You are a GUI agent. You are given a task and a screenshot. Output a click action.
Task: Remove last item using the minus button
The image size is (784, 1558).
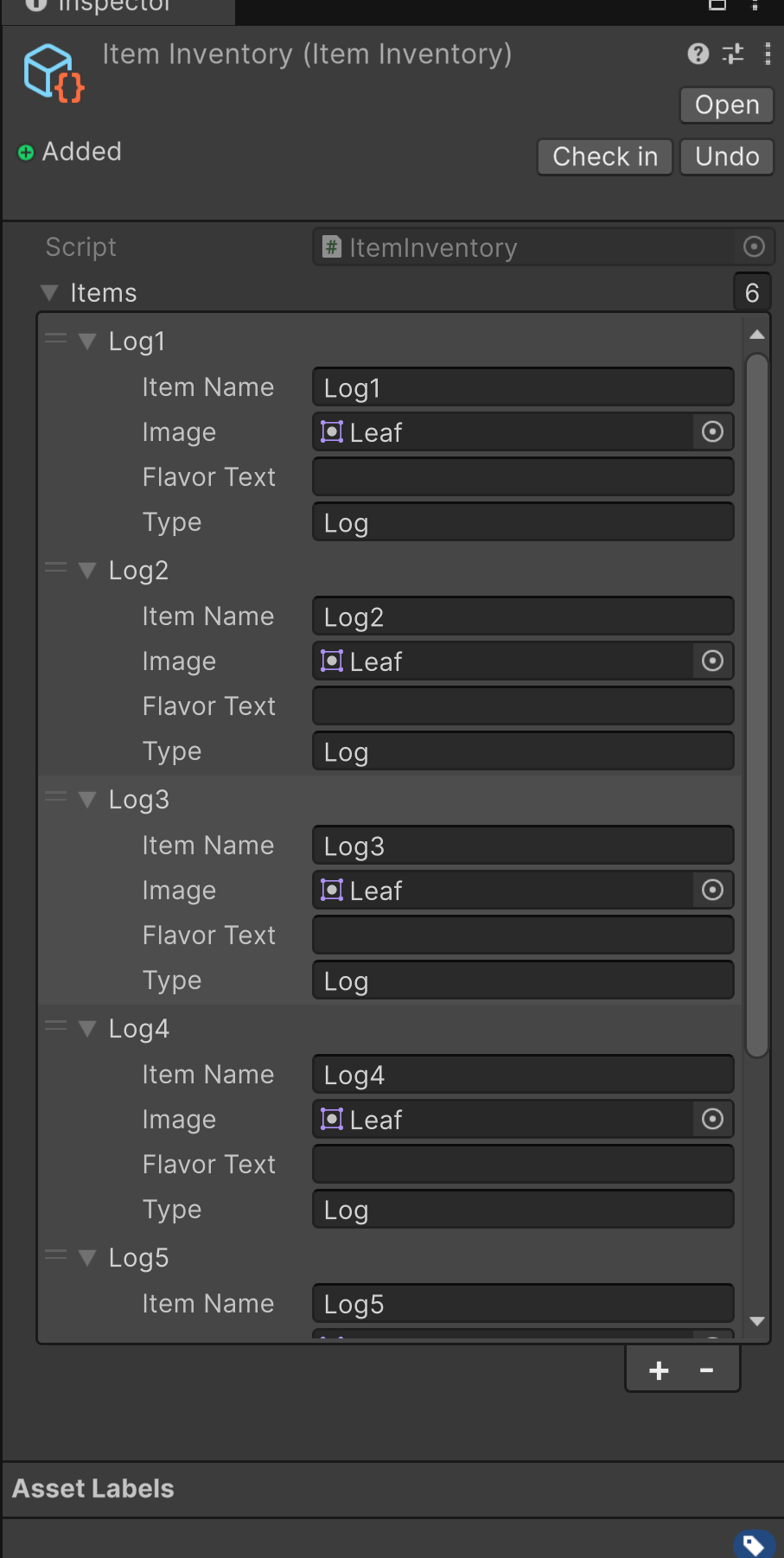click(705, 1369)
